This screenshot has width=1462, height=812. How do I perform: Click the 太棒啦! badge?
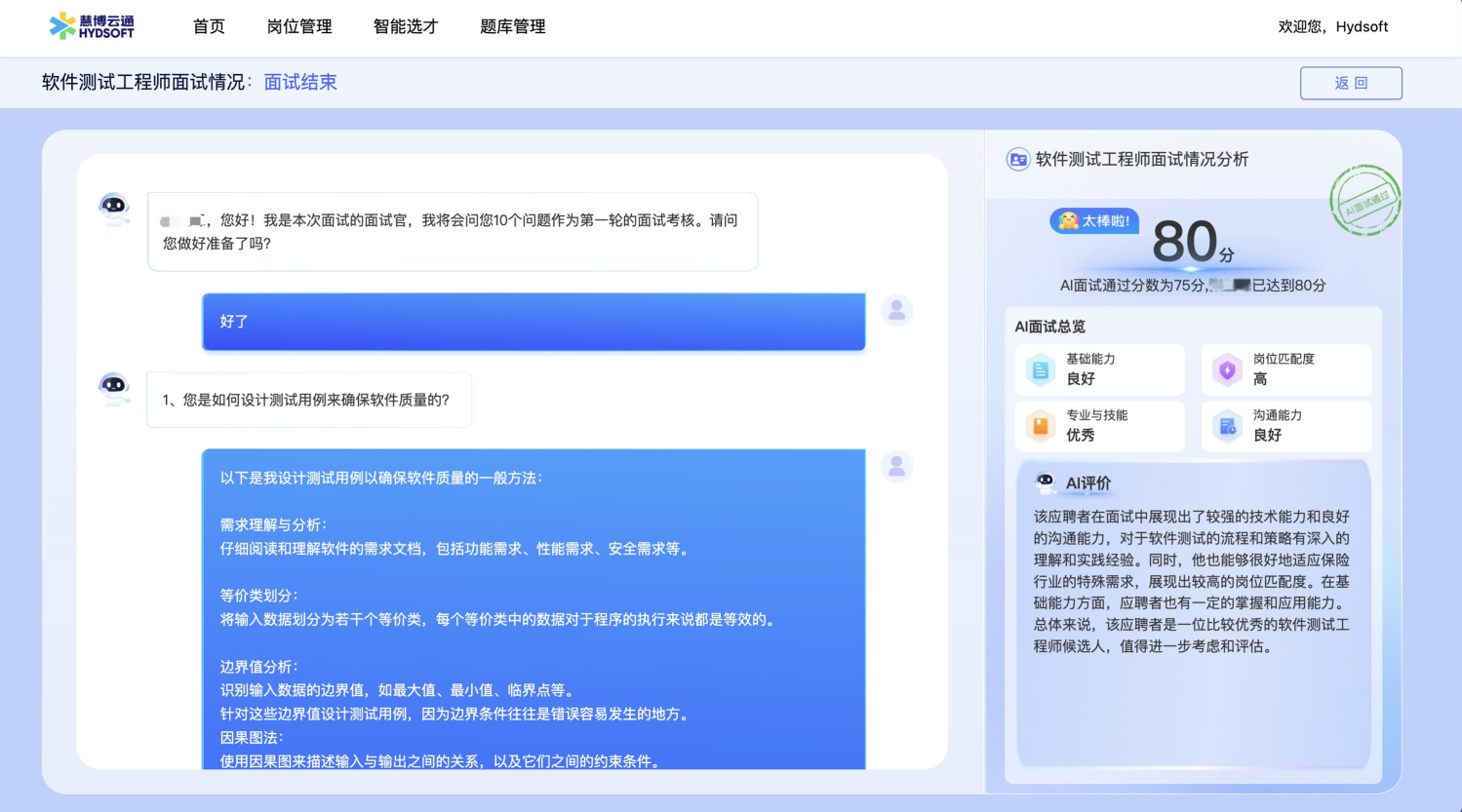(x=1094, y=221)
